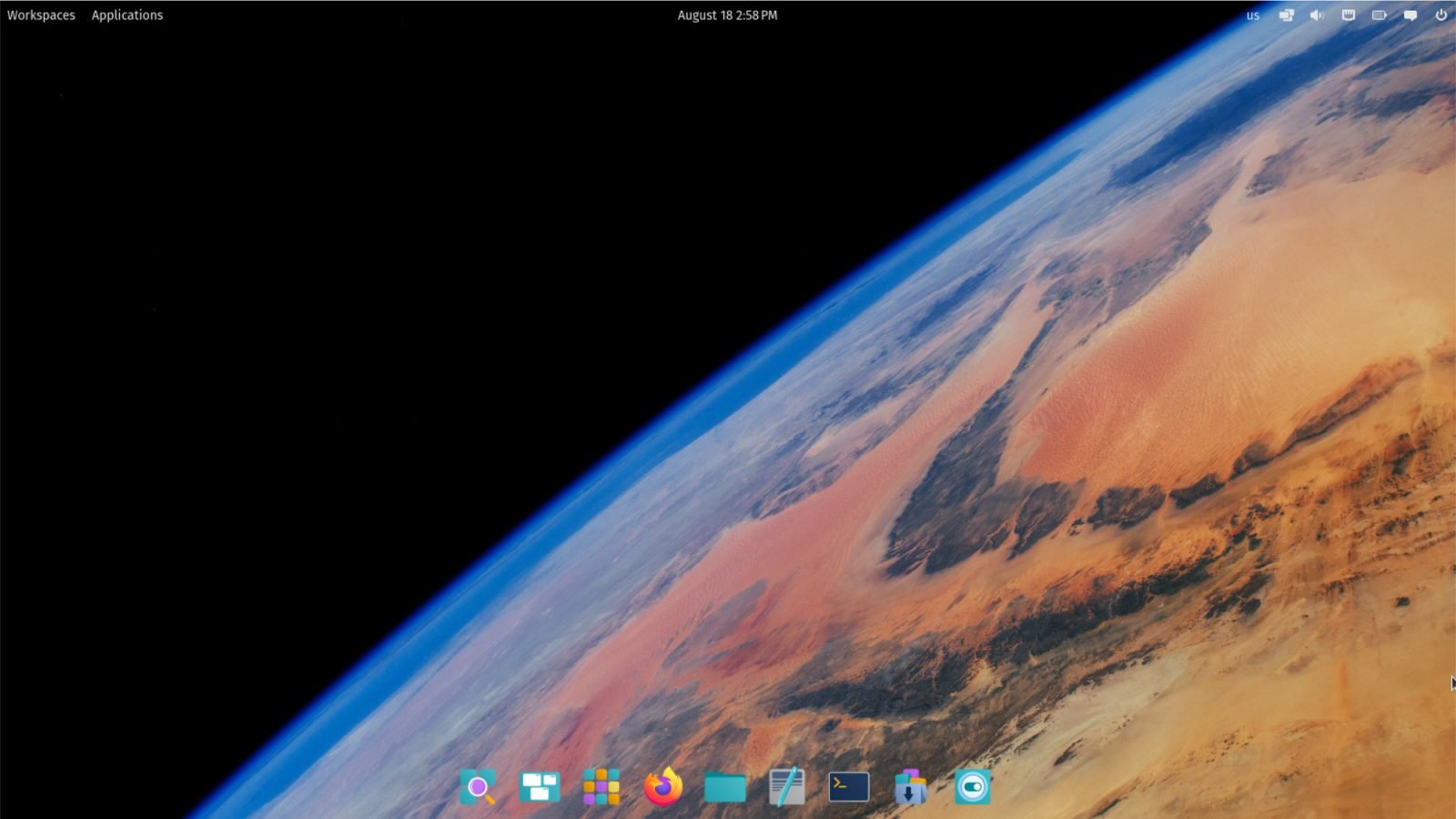The width and height of the screenshot is (1456, 819).
Task: Open the power session menu
Action: click(1441, 15)
